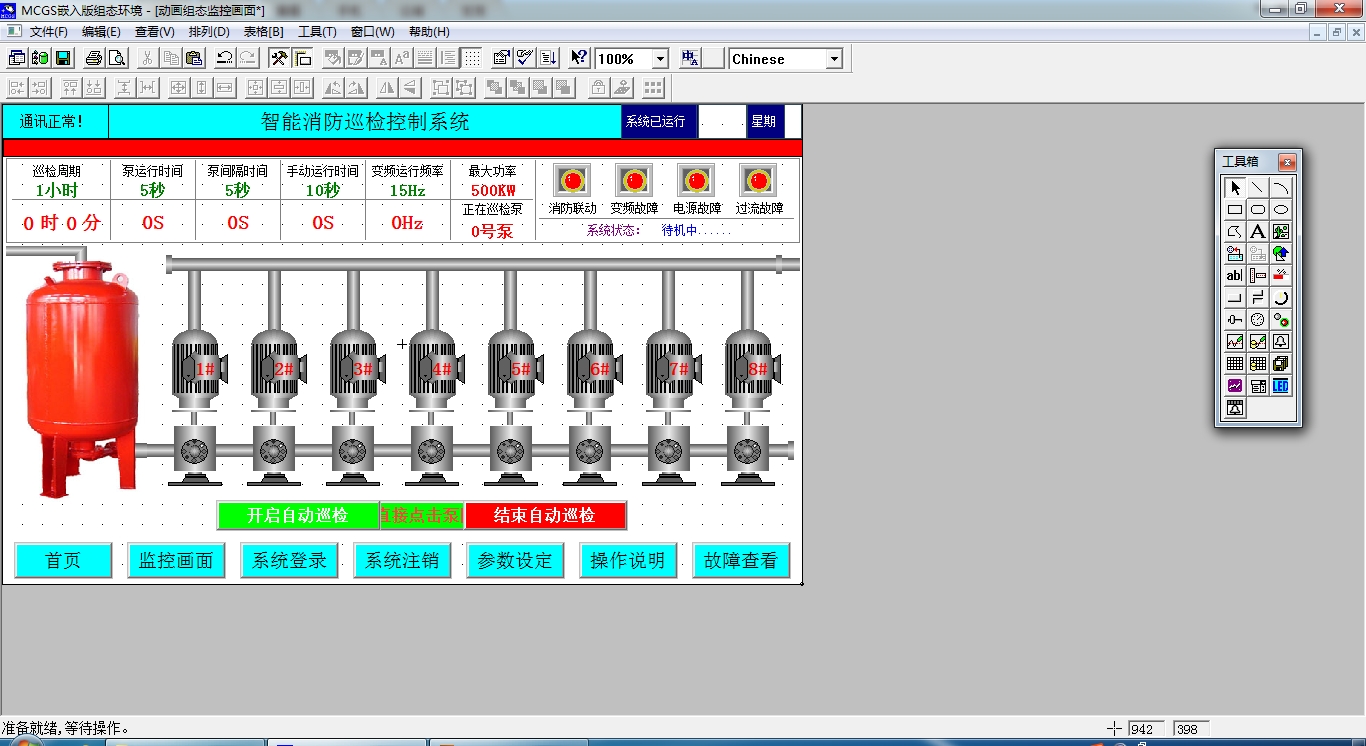Open the properties icon in toolbar
The width and height of the screenshot is (1366, 746).
[502, 58]
